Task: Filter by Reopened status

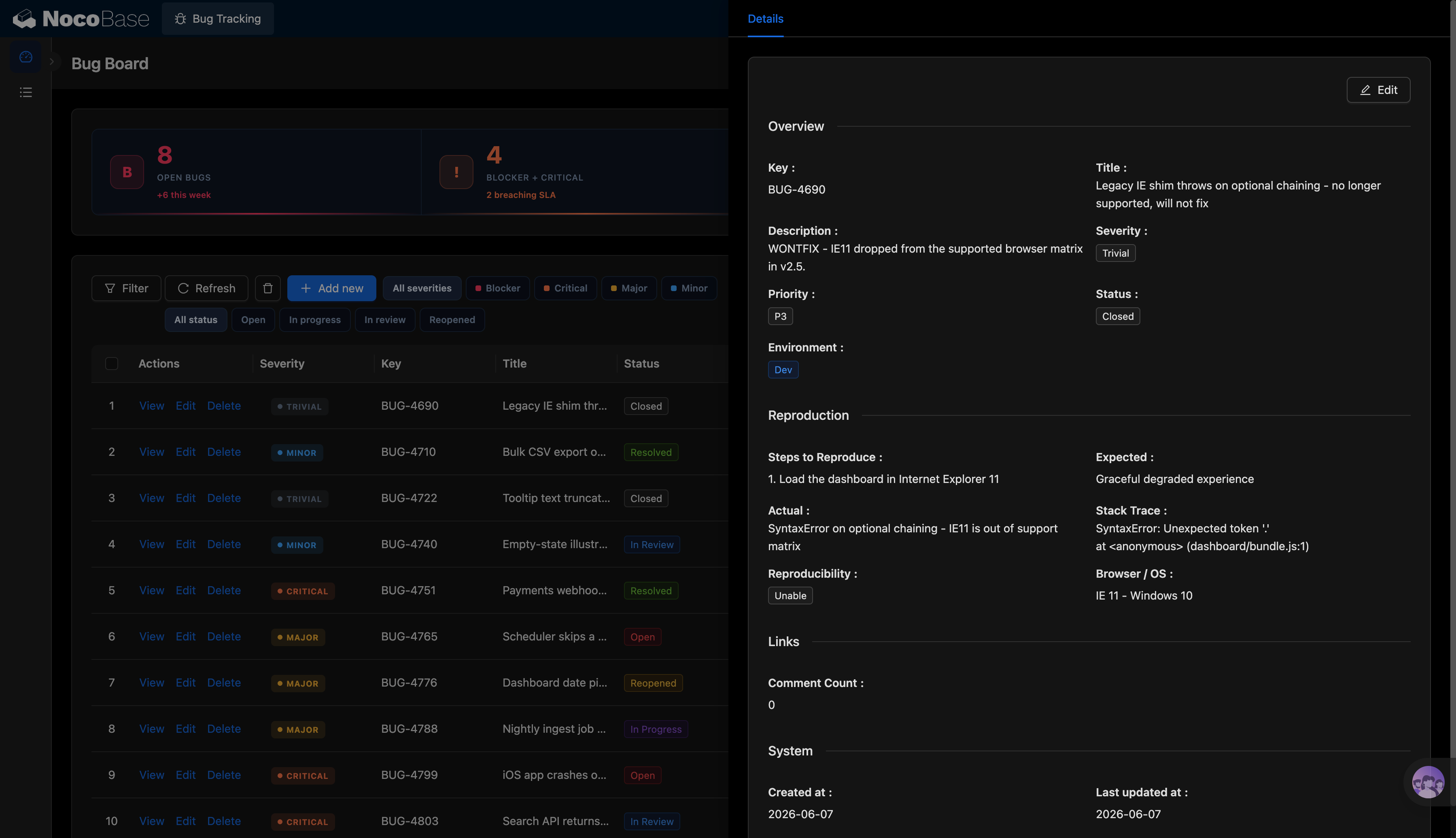Action: [452, 320]
